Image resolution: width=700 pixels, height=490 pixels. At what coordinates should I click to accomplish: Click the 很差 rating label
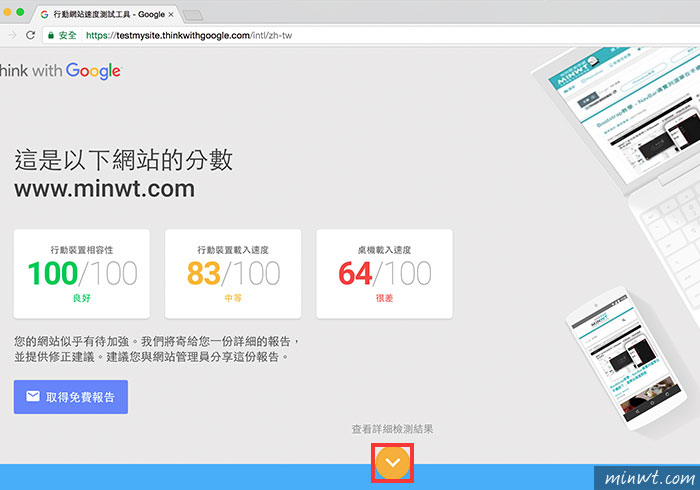(384, 298)
